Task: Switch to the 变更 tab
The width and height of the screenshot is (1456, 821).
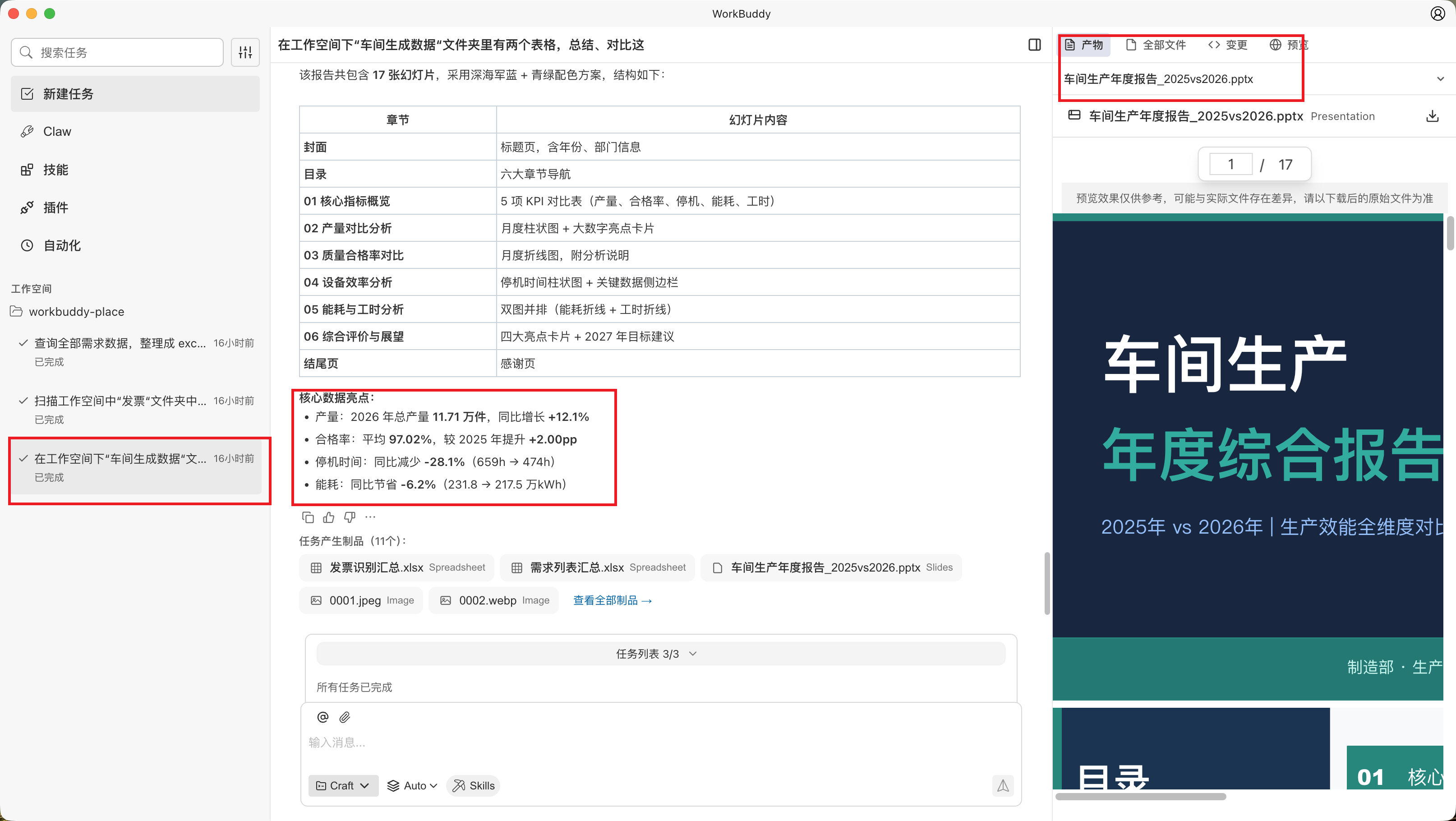Action: 1228,45
